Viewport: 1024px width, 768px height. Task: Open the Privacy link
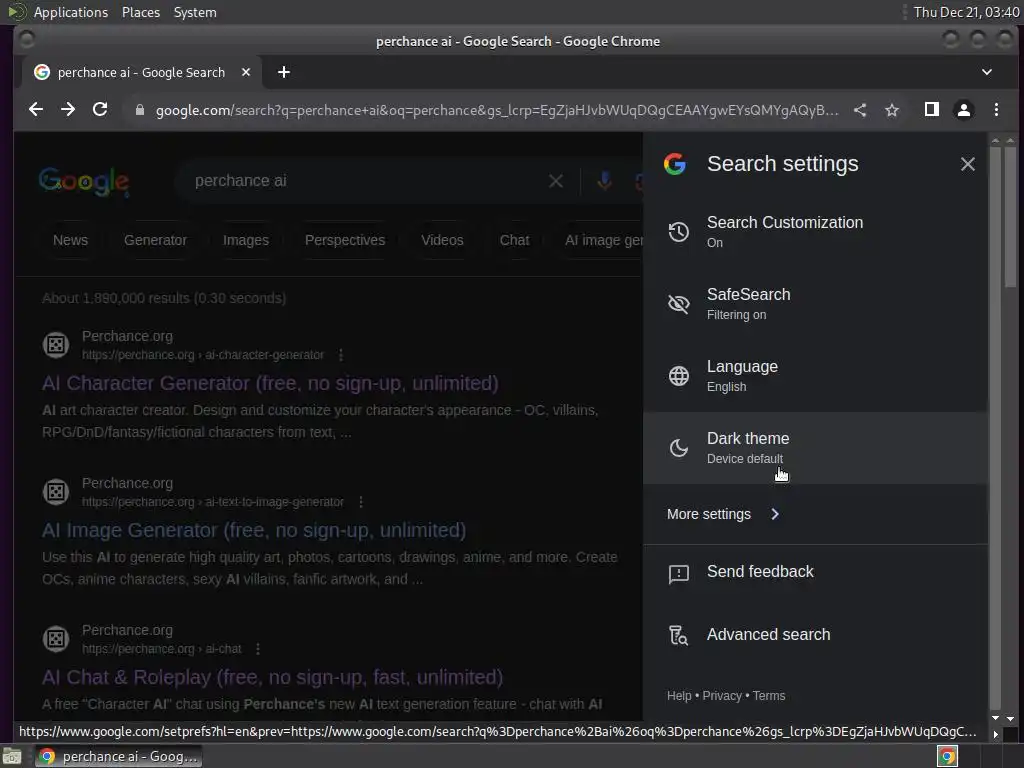tap(722, 696)
